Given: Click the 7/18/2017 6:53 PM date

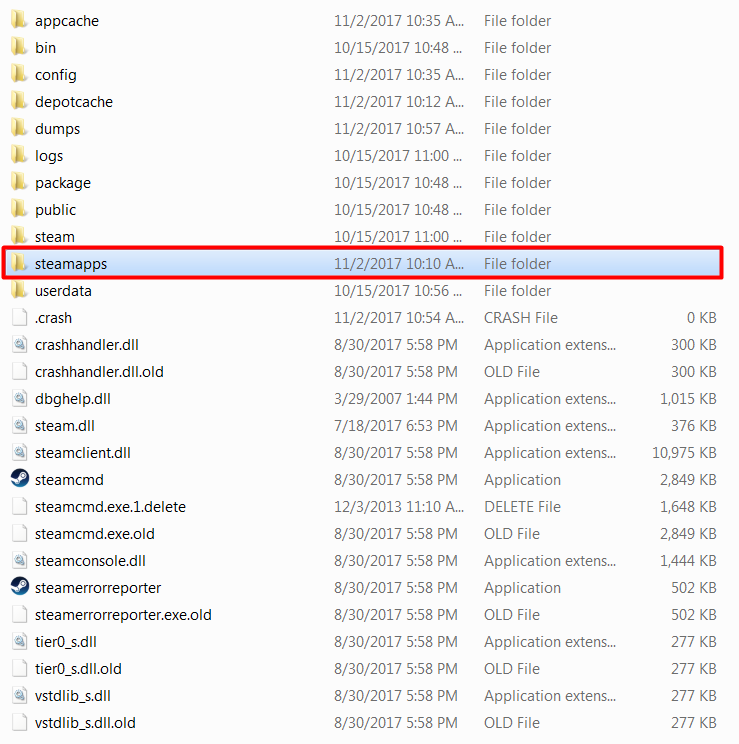Looking at the screenshot, I should [395, 426].
